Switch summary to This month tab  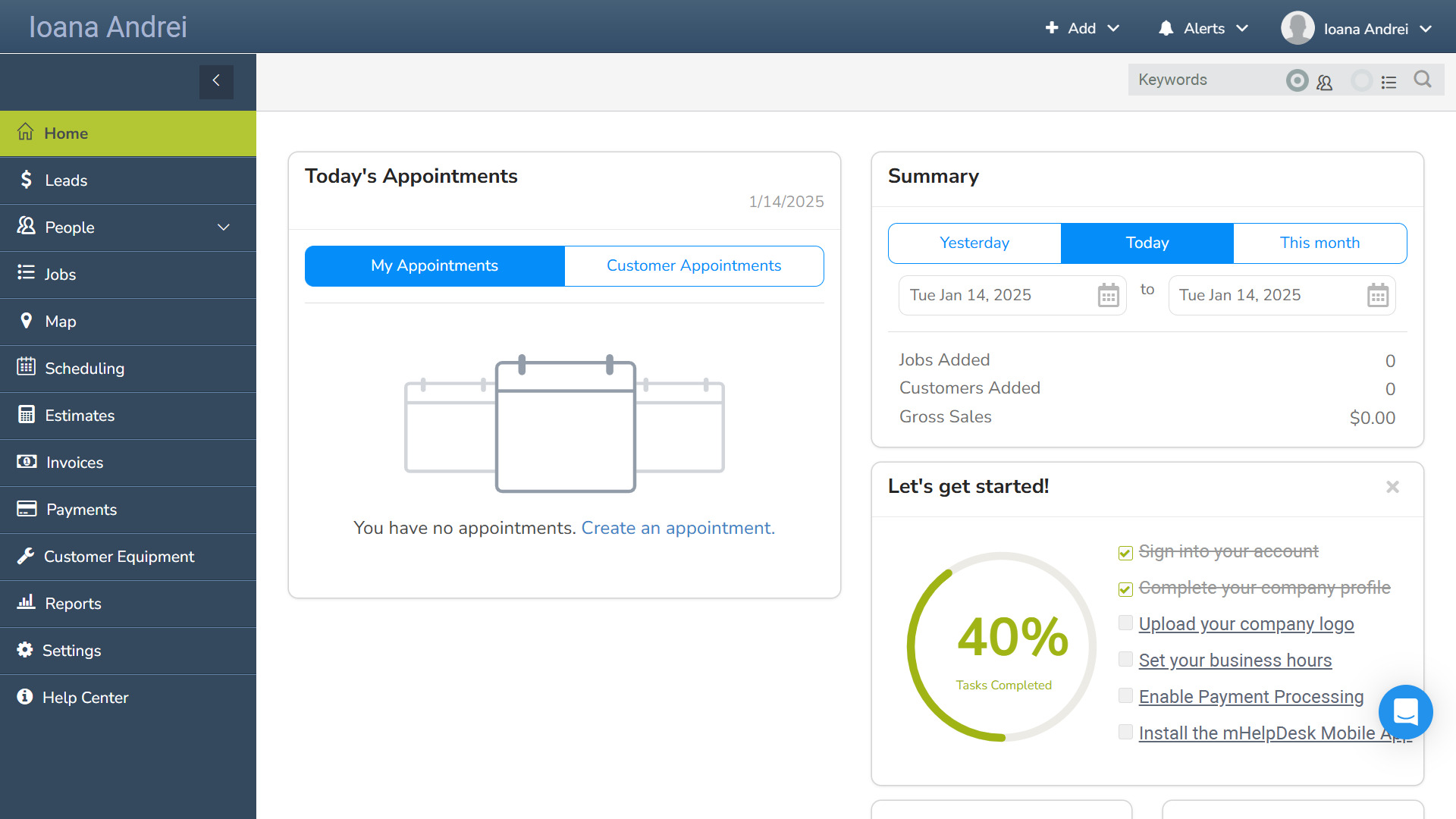coord(1319,243)
